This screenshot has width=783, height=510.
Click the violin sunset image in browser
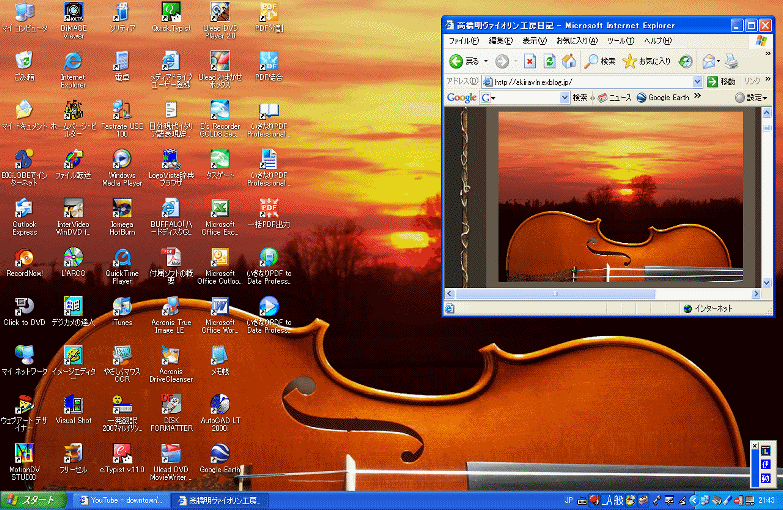[621, 196]
